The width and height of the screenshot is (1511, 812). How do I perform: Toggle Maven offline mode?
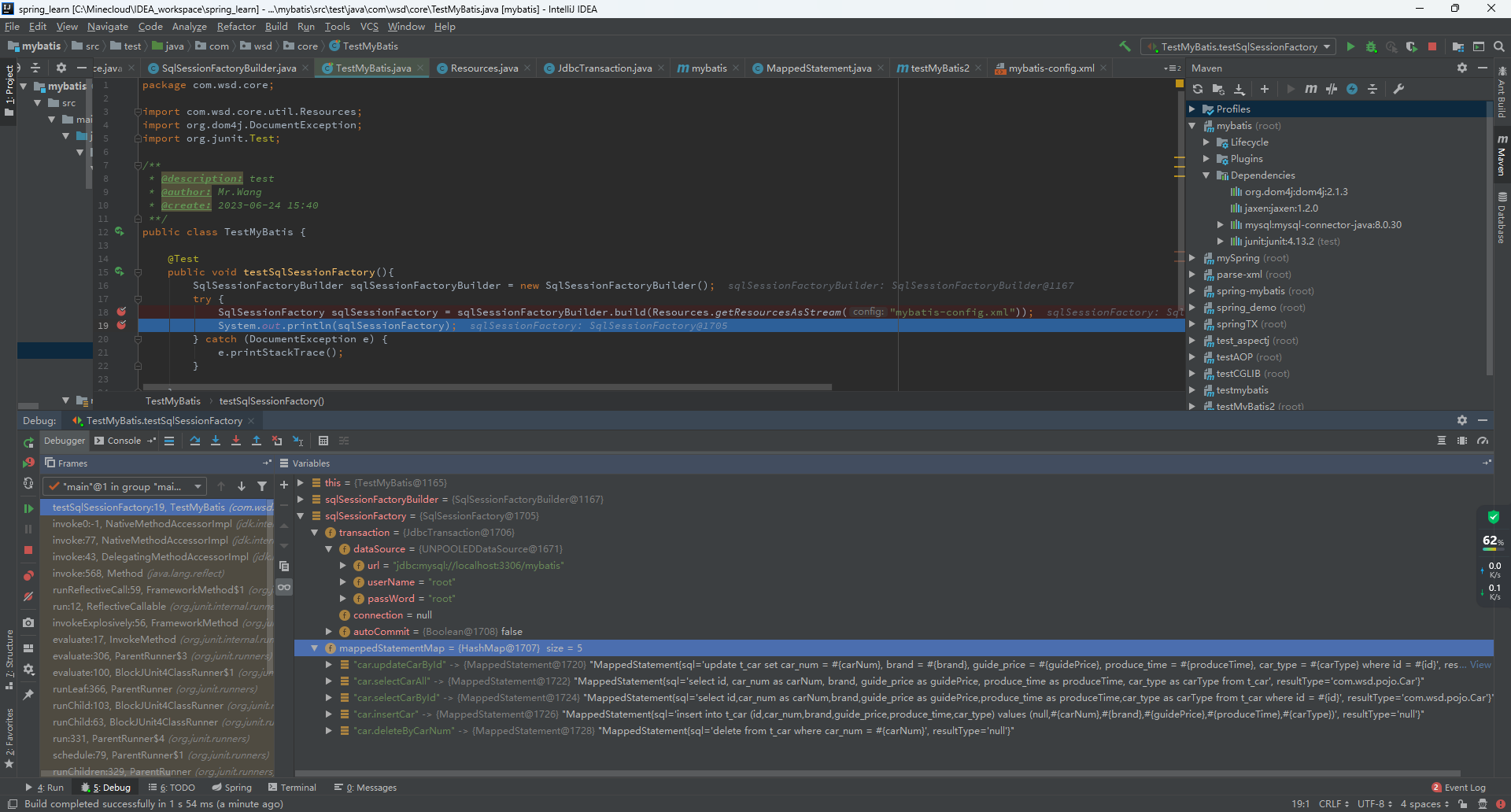tap(1332, 89)
